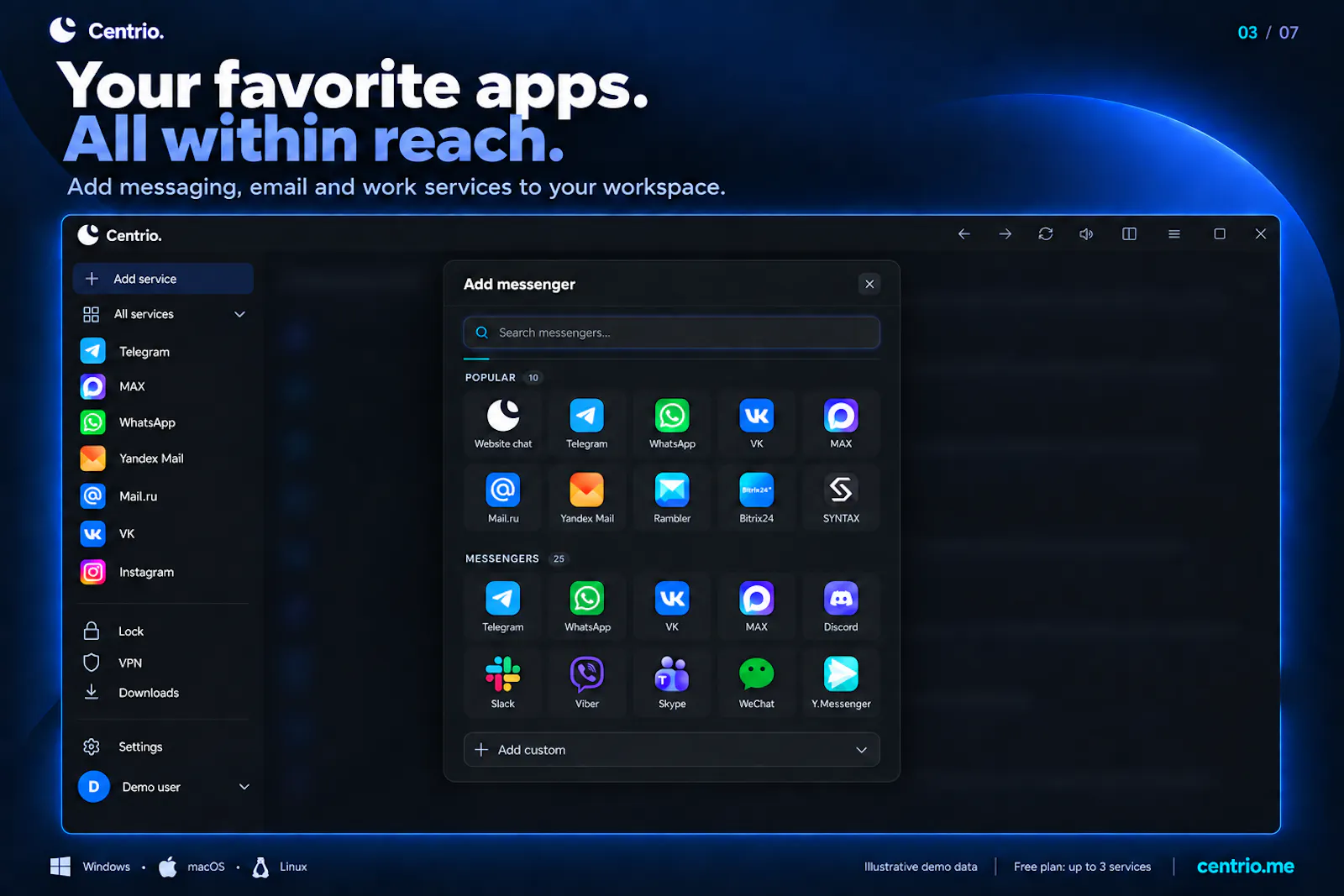Toggle split view layout
This screenshot has width=1344, height=896.
pos(1130,234)
